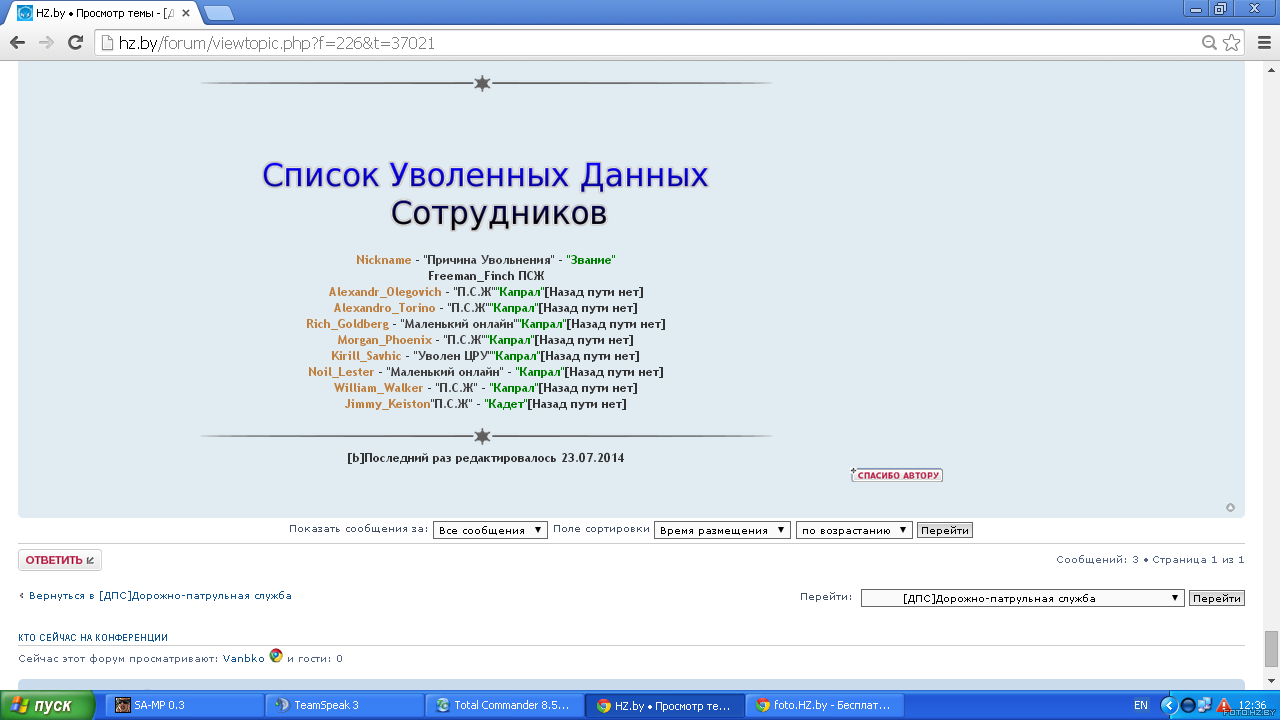Click the Vanbko username link
1280x720 pixels.
(243, 658)
